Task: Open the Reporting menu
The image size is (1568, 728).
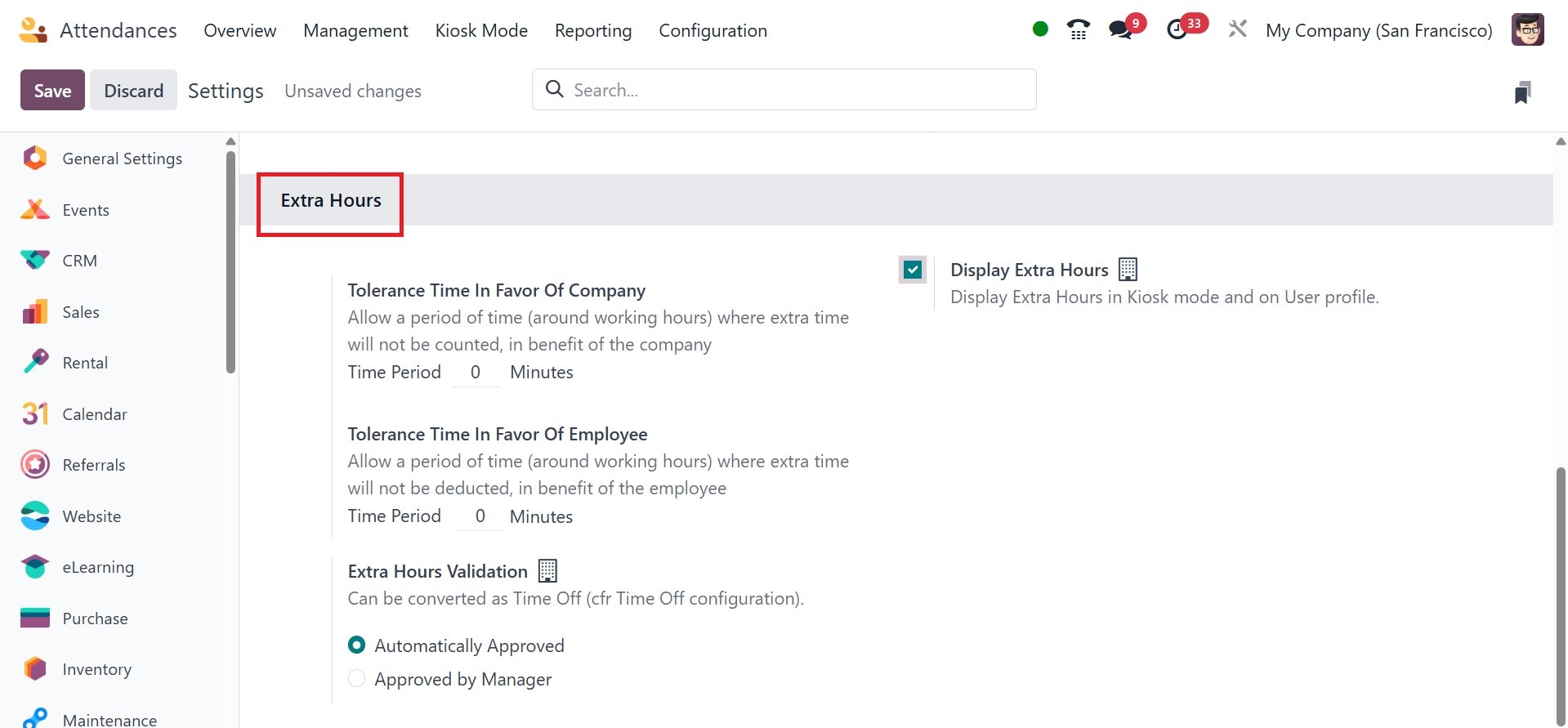Action: point(593,30)
